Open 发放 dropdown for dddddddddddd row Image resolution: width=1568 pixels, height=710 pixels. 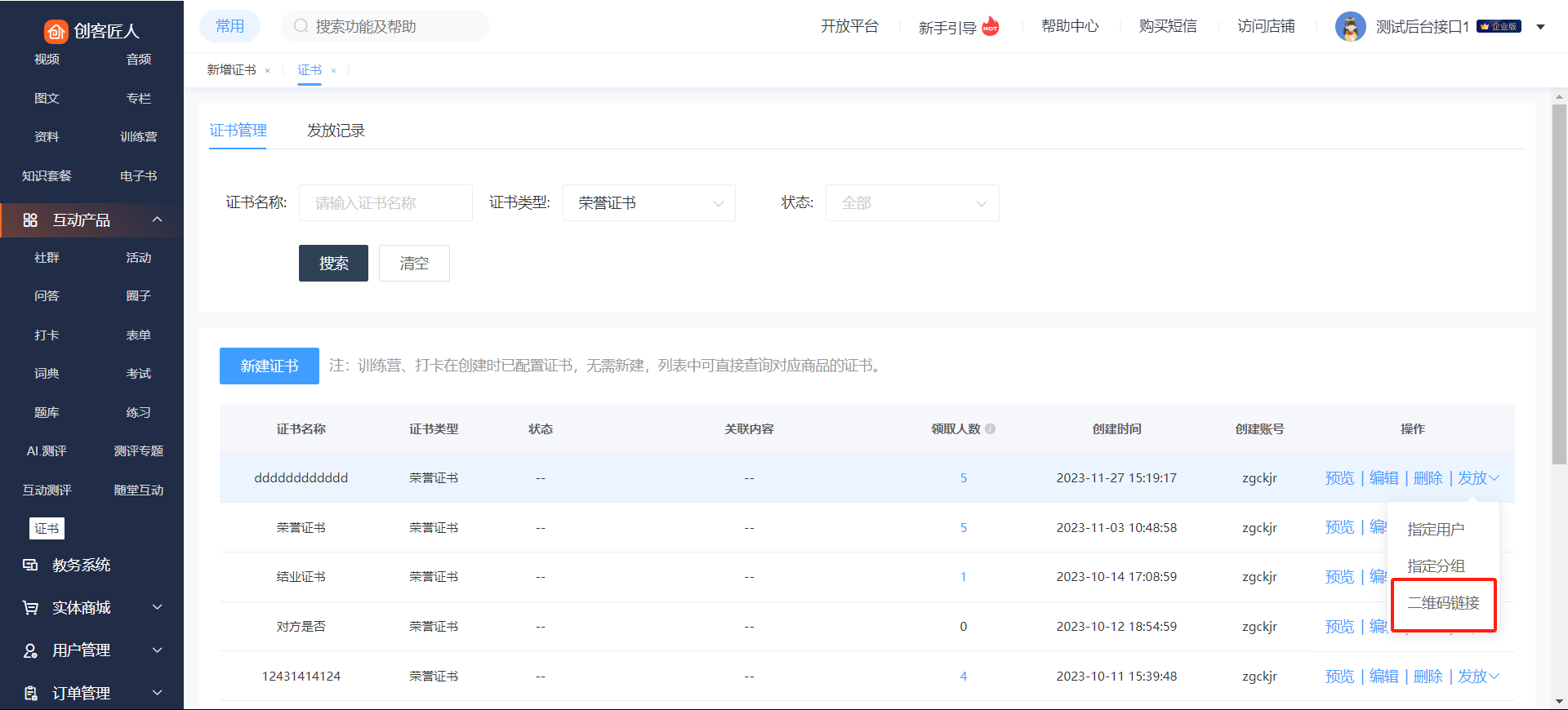point(1478,478)
